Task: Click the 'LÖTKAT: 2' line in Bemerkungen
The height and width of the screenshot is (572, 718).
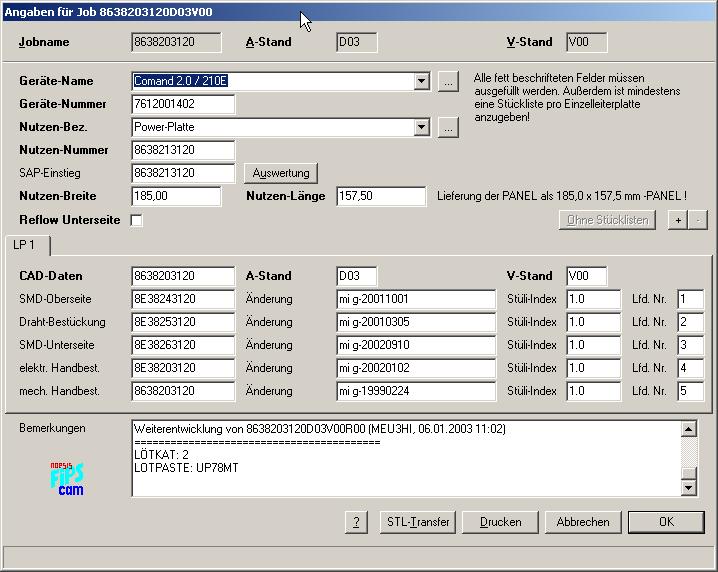Action: click(x=161, y=455)
